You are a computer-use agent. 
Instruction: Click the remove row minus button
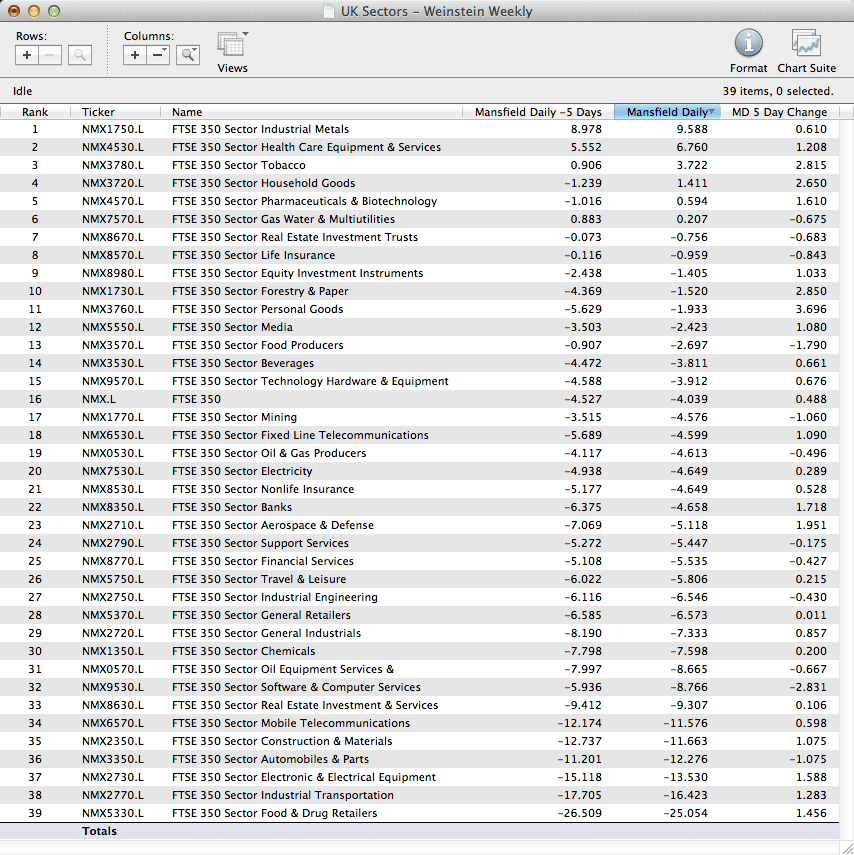51,55
